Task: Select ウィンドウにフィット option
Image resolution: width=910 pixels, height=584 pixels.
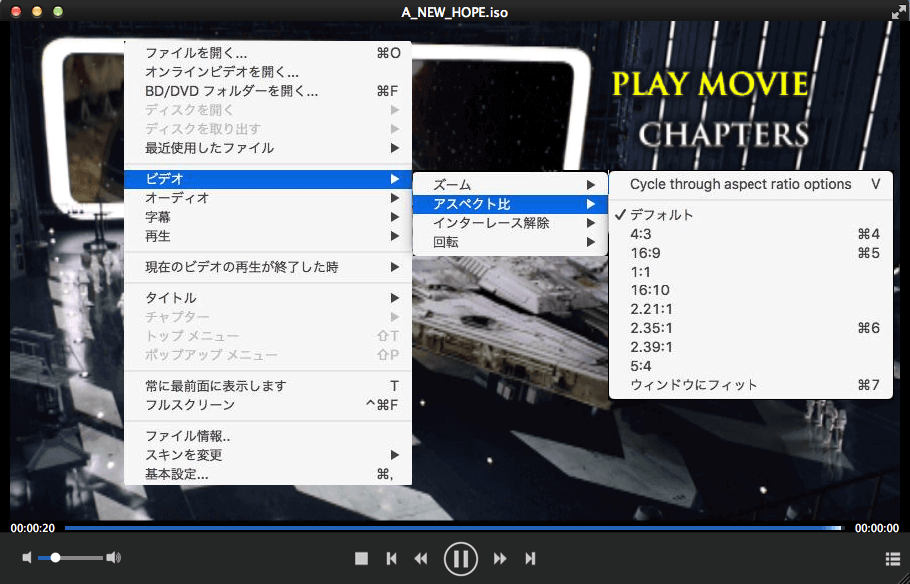Action: coord(751,385)
